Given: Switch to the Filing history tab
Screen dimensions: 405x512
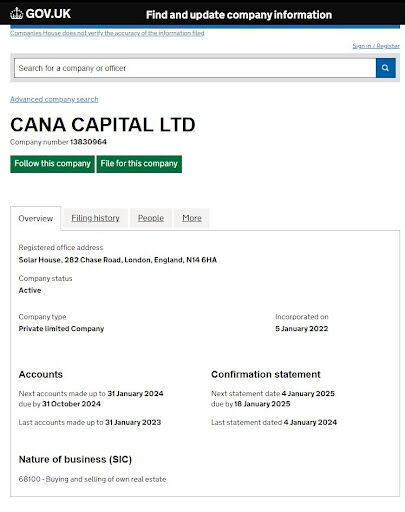Looking at the screenshot, I should coord(95,218).
